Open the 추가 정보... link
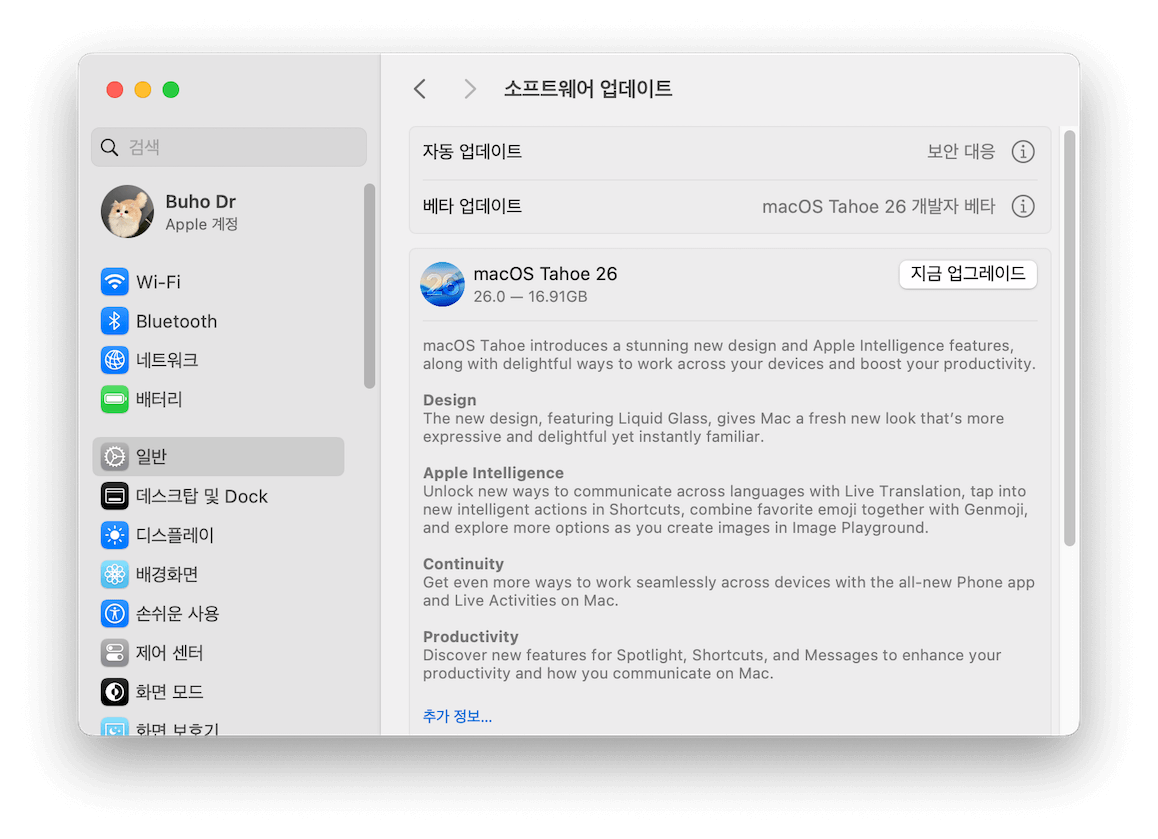 pos(457,716)
